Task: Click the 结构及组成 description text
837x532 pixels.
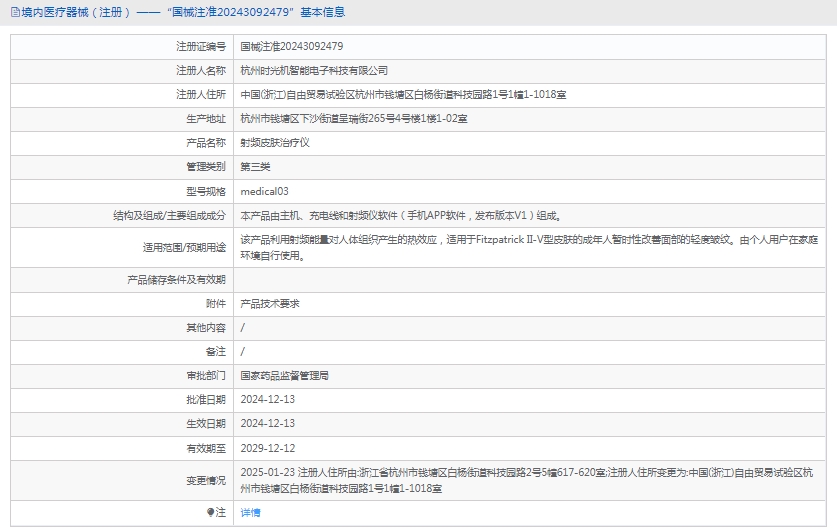Action: pyautogui.click(x=400, y=215)
